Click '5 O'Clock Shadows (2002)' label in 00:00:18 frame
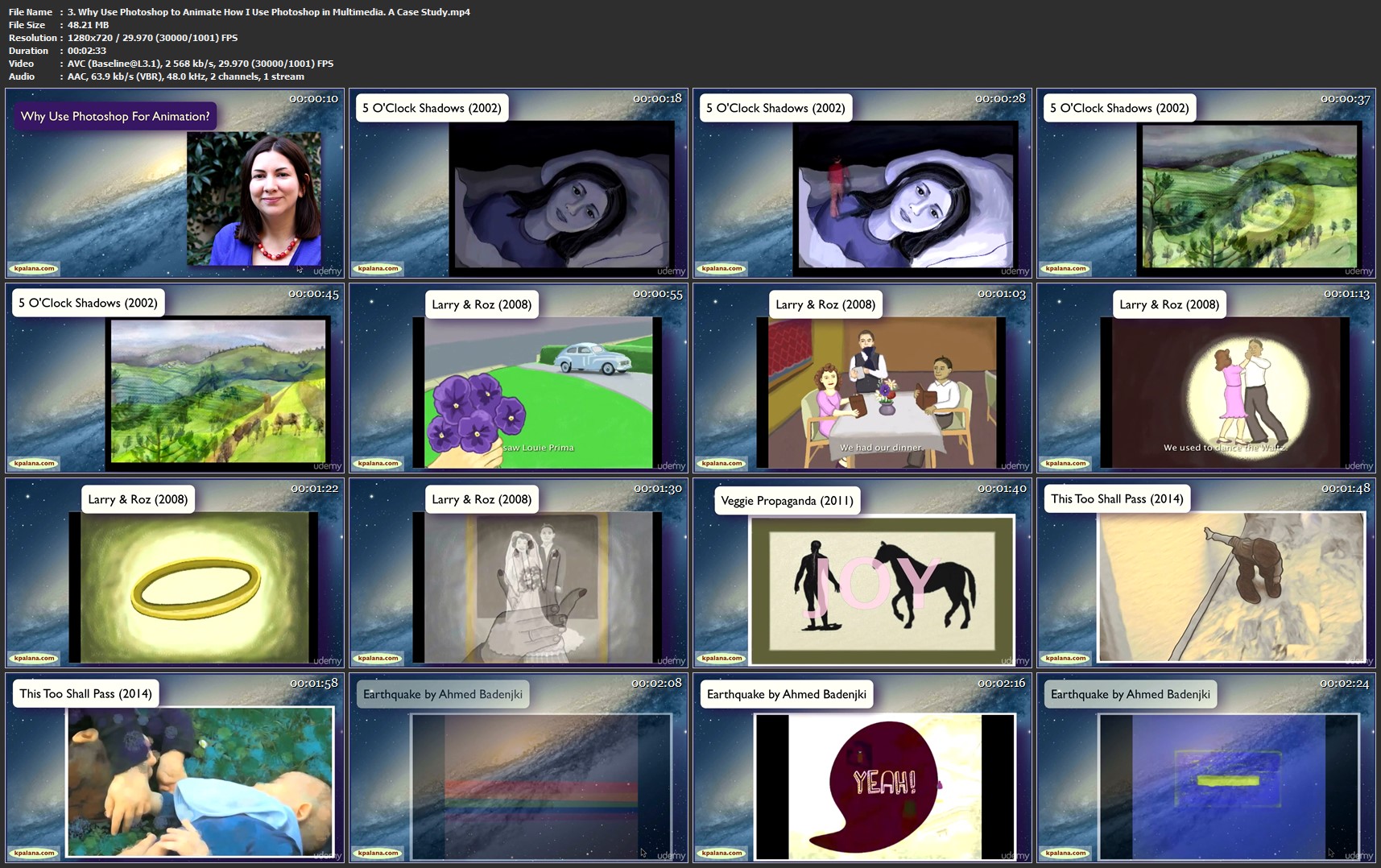Viewport: 1381px width, 868px height. (x=432, y=108)
